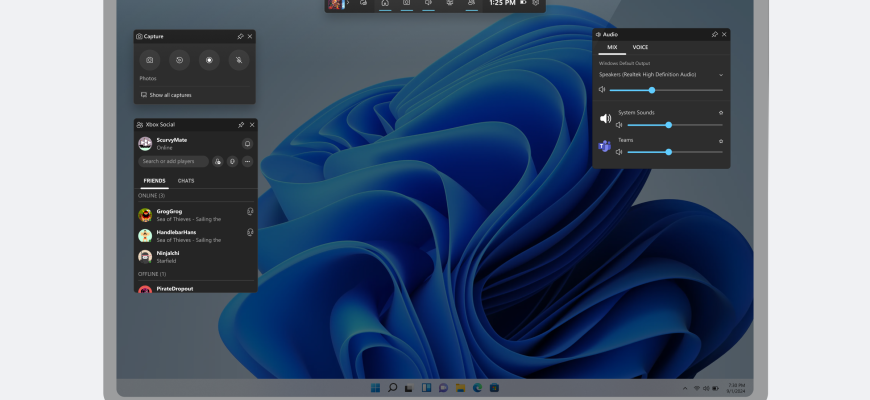This screenshot has height=400, width=870.
Task: Open Show all captures
Action: pyautogui.click(x=166, y=95)
